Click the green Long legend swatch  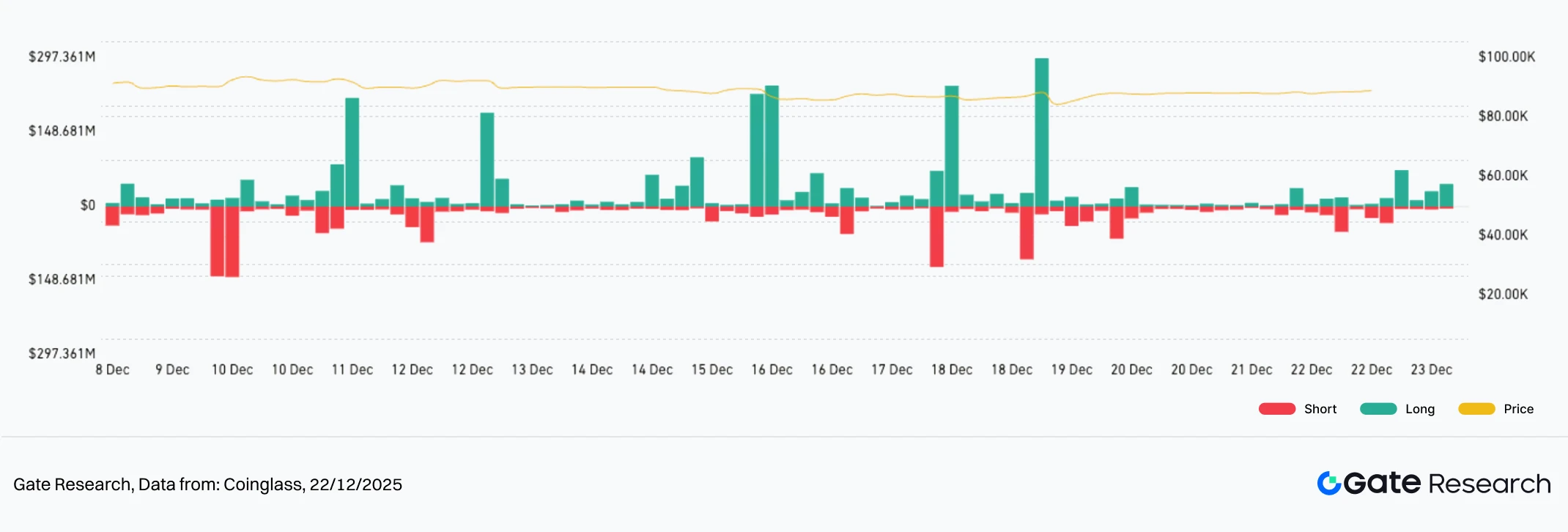pos(1377,409)
